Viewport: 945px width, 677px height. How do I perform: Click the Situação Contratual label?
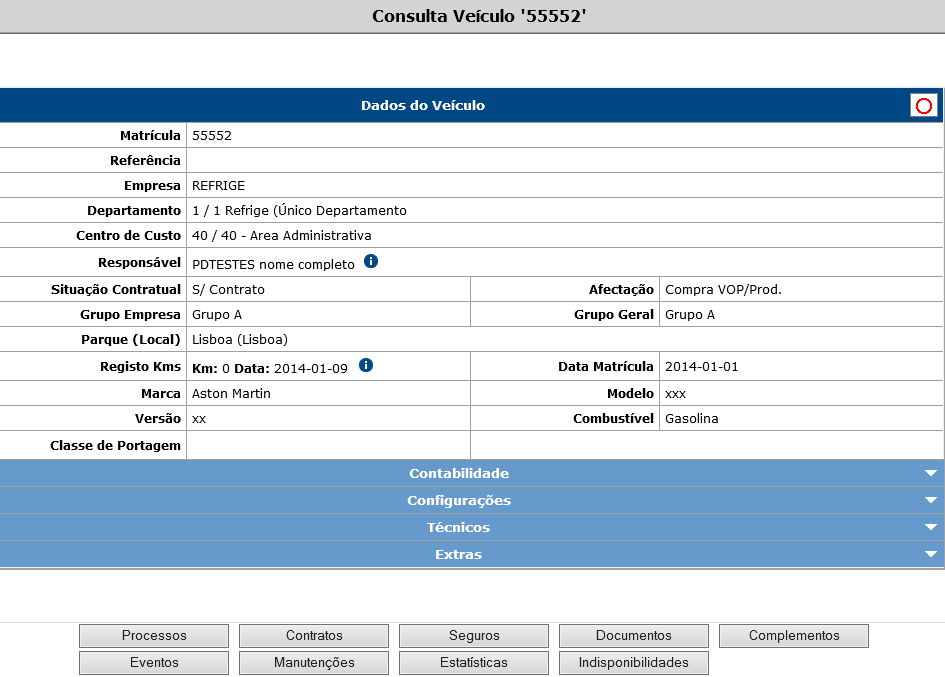tap(116, 289)
